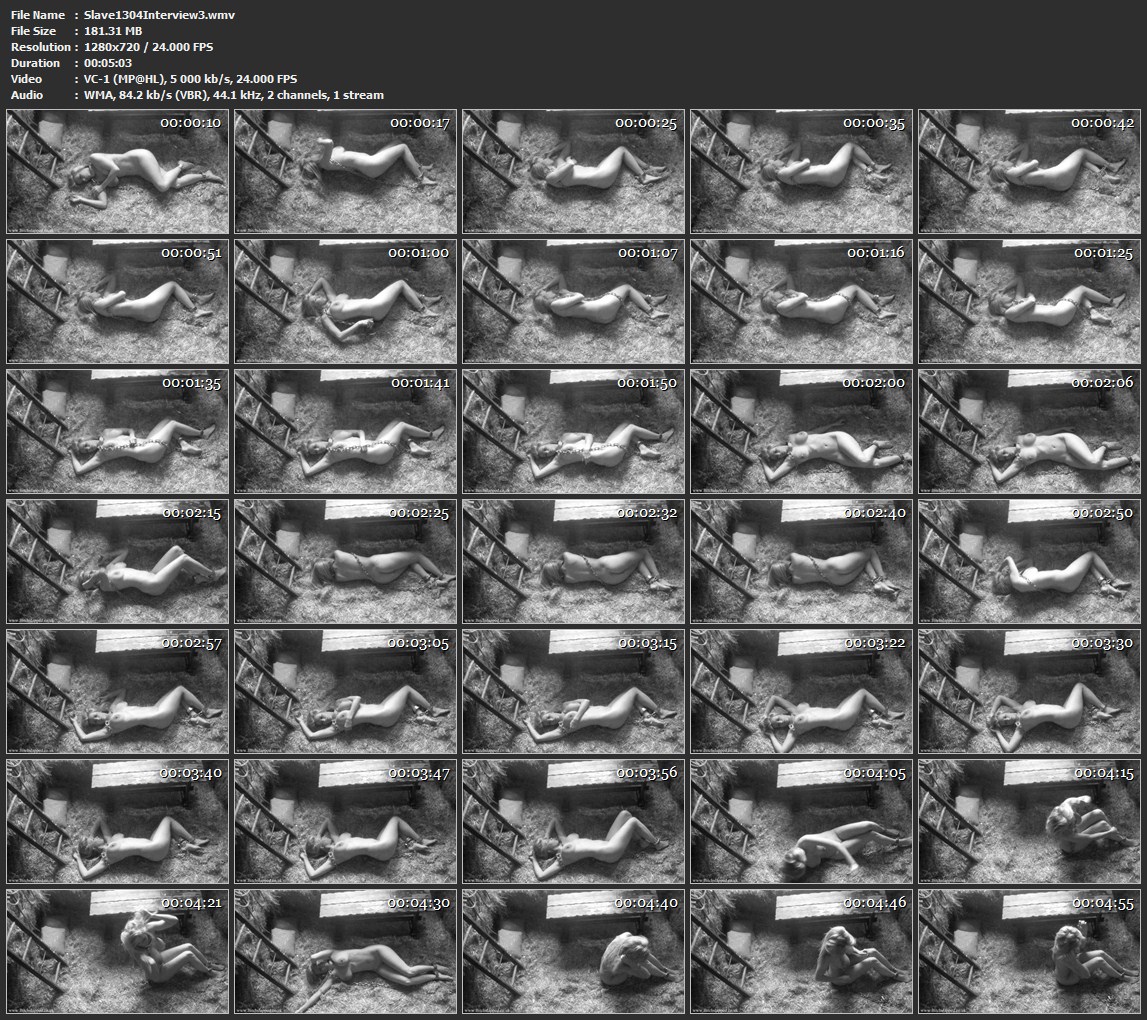Click the thumbnail stamped 00:04:21
Image resolution: width=1147 pixels, height=1020 pixels.
118,951
